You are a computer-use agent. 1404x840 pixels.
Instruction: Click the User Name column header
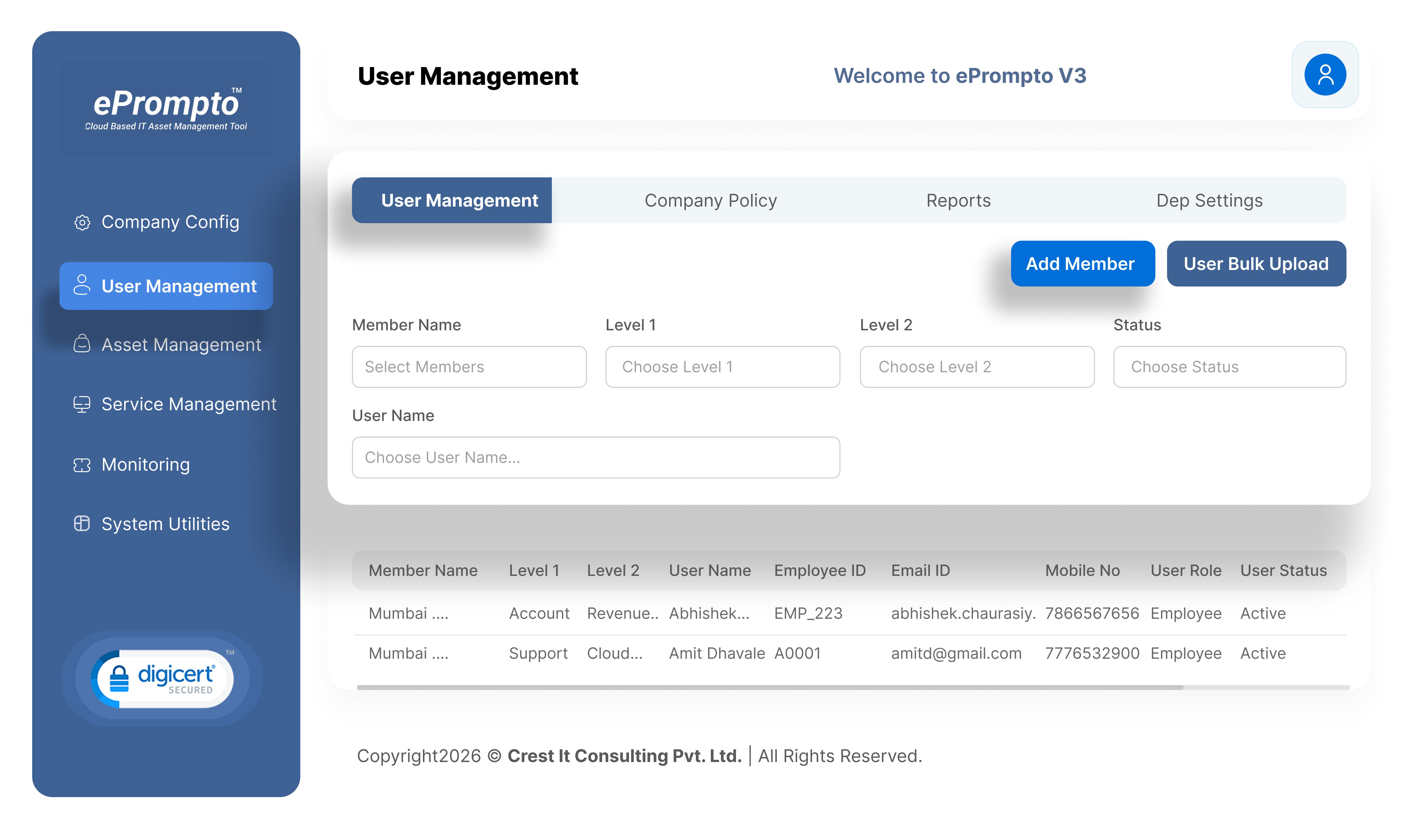click(710, 571)
